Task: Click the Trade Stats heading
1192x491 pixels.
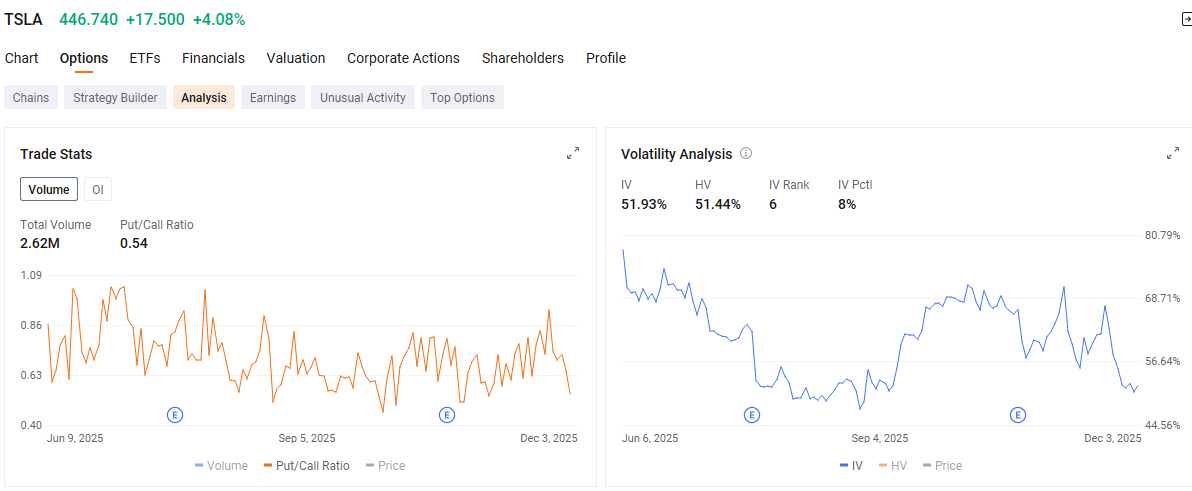Action: point(56,154)
